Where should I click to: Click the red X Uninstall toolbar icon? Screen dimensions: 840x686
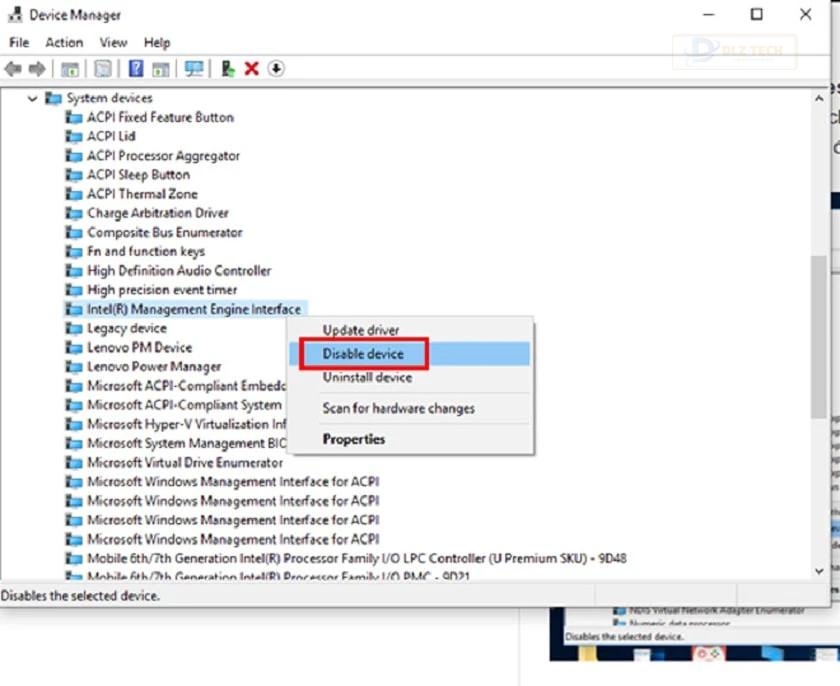coord(252,69)
